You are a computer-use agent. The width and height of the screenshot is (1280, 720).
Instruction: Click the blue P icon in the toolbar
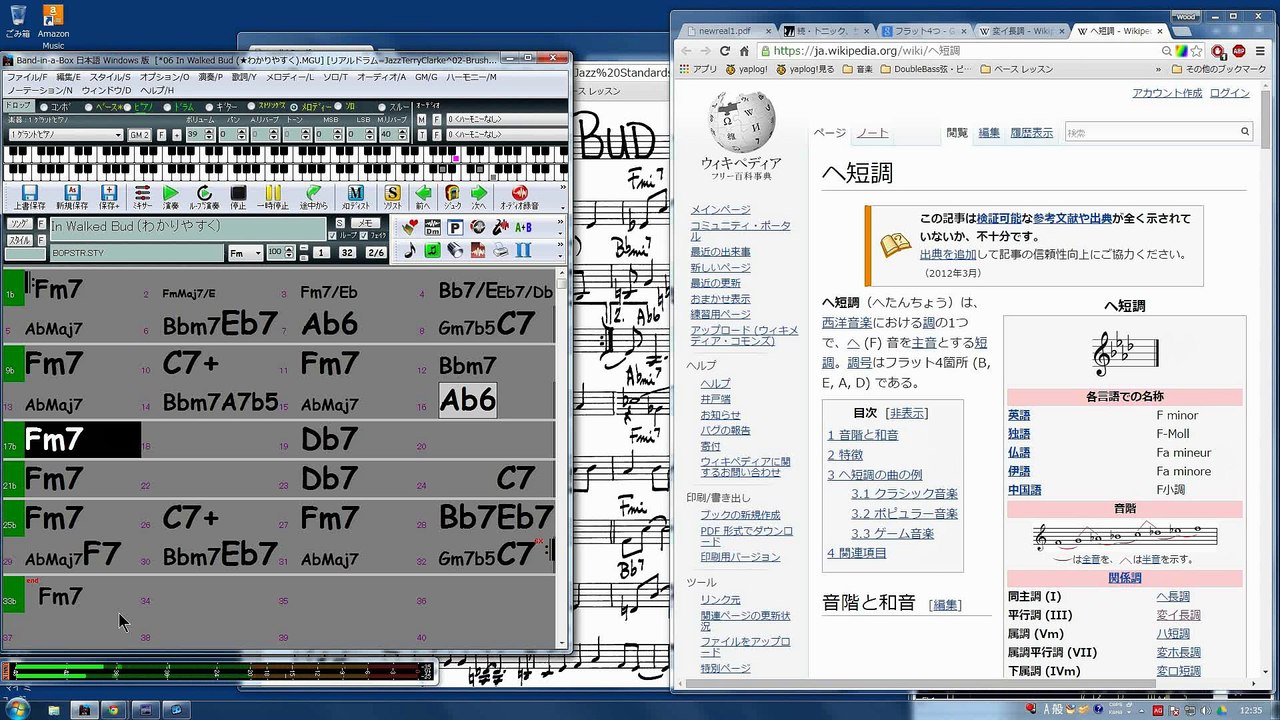pyautogui.click(x=455, y=227)
